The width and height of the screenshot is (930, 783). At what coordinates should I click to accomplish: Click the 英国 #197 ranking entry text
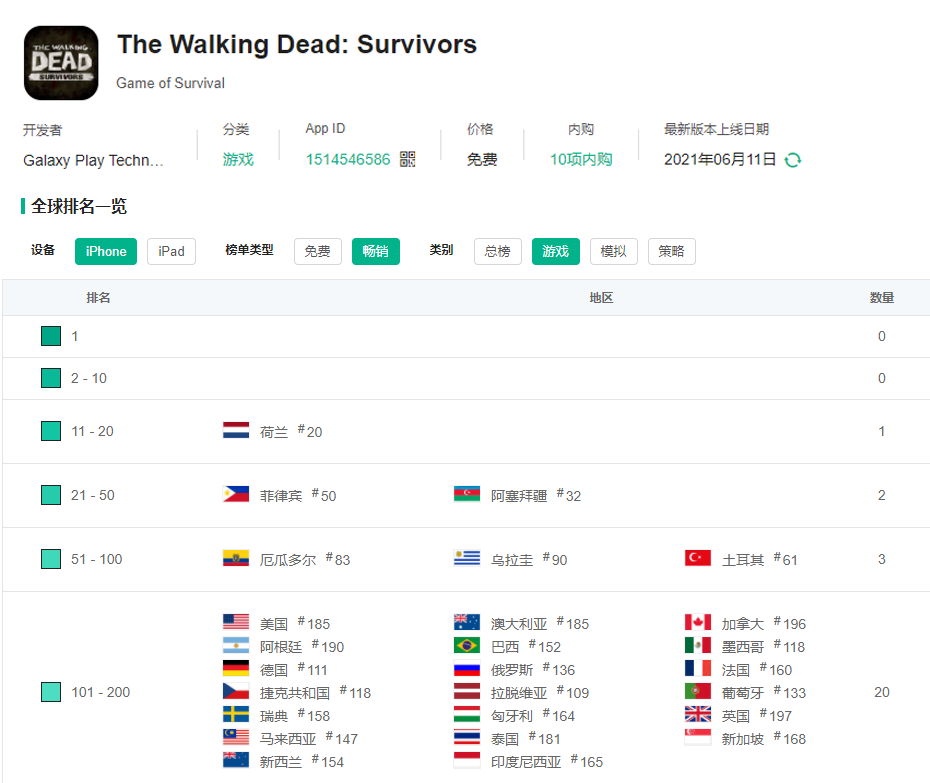tap(757, 716)
